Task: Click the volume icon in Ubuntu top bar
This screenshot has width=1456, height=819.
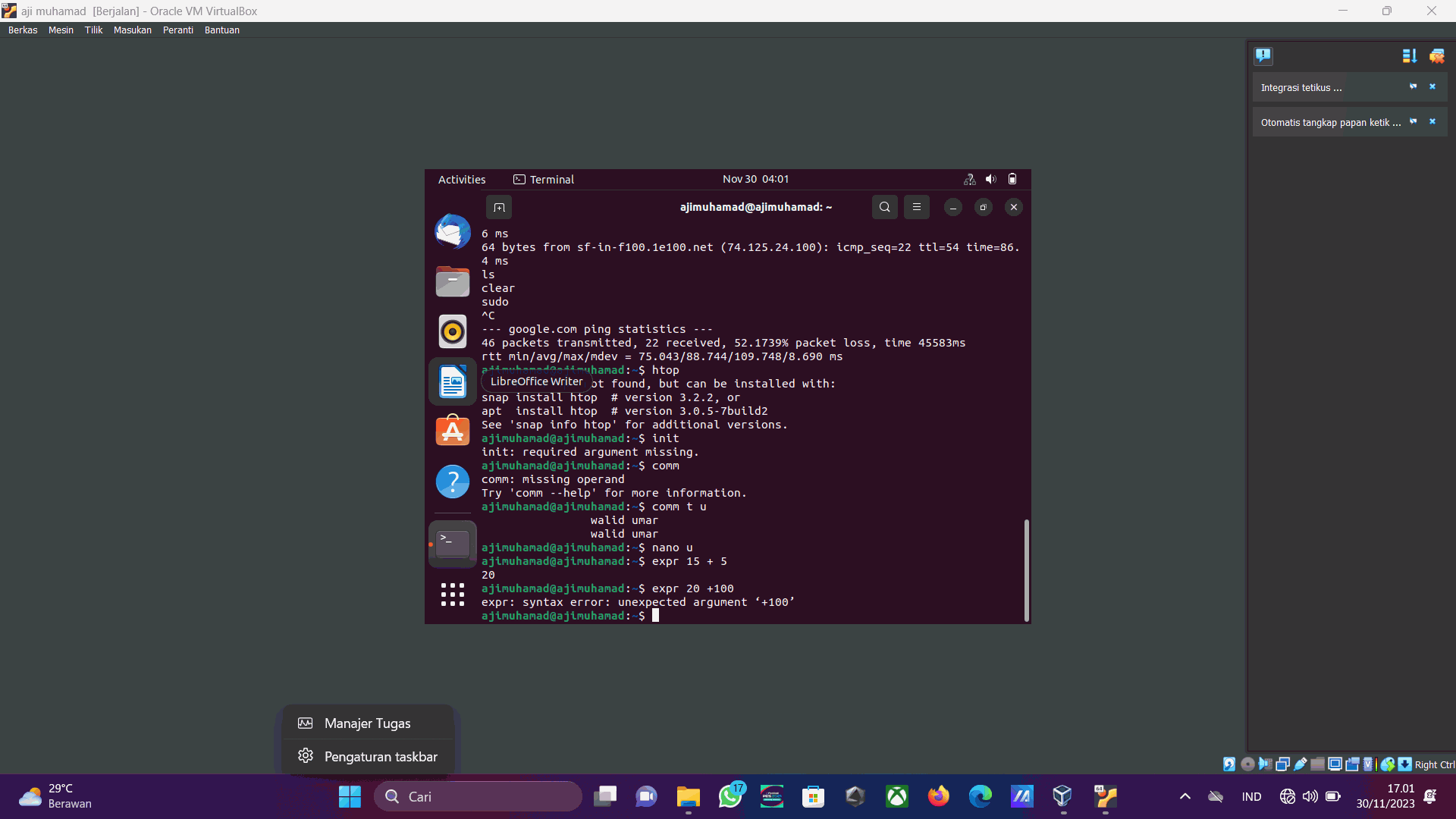Action: [990, 180]
